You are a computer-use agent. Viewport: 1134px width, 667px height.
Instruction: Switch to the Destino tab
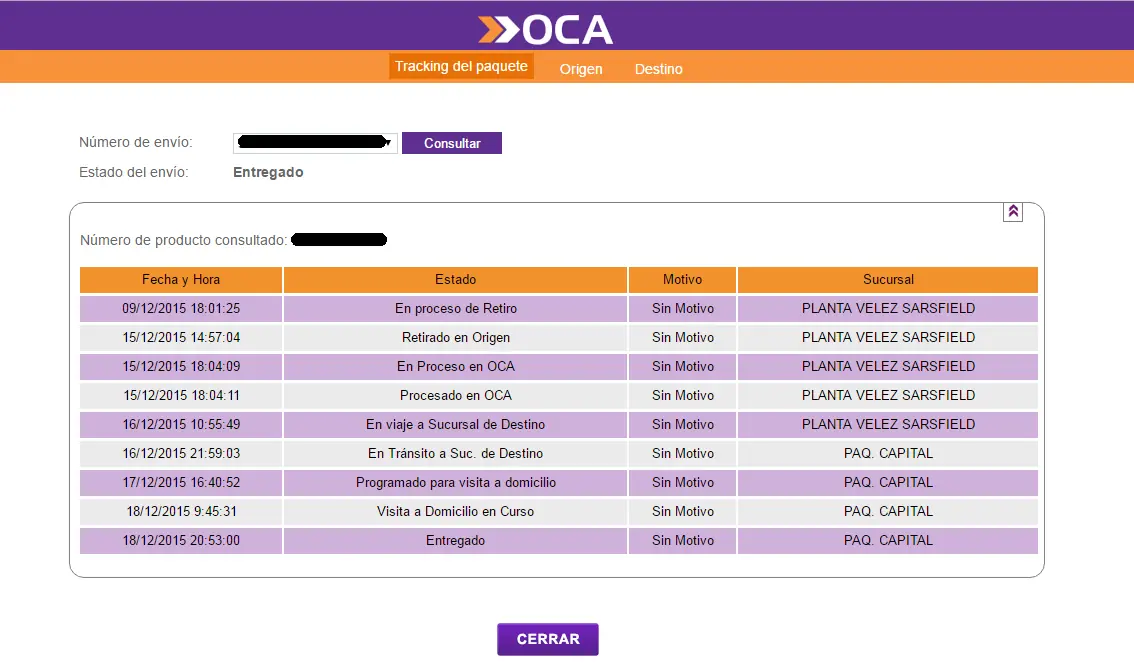658,69
